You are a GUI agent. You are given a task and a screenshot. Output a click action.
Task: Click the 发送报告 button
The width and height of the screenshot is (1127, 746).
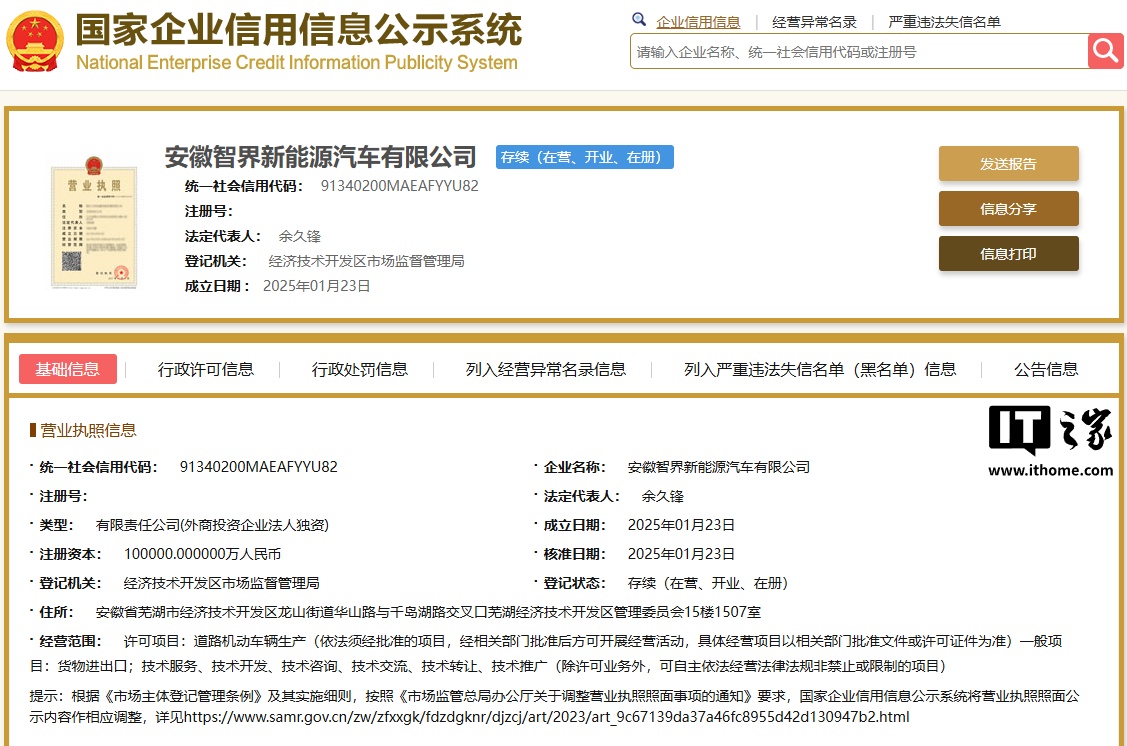1008,164
